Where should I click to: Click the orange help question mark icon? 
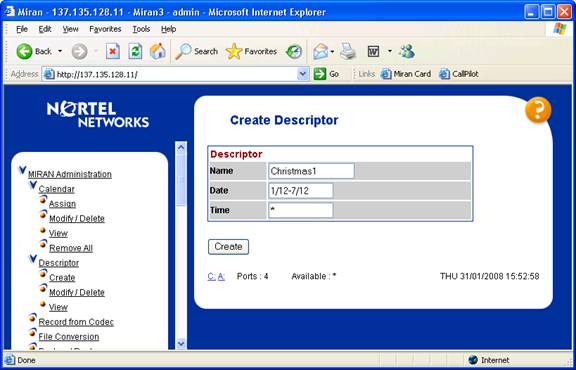[x=538, y=110]
